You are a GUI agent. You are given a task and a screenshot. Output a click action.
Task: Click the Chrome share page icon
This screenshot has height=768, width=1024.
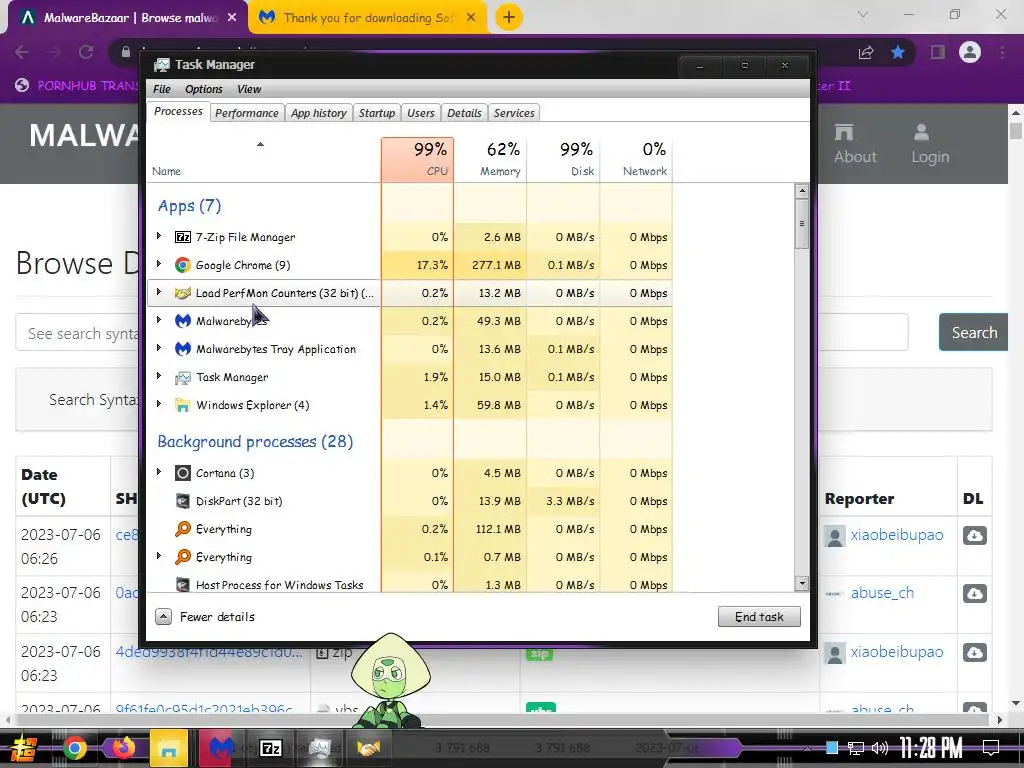(x=866, y=52)
